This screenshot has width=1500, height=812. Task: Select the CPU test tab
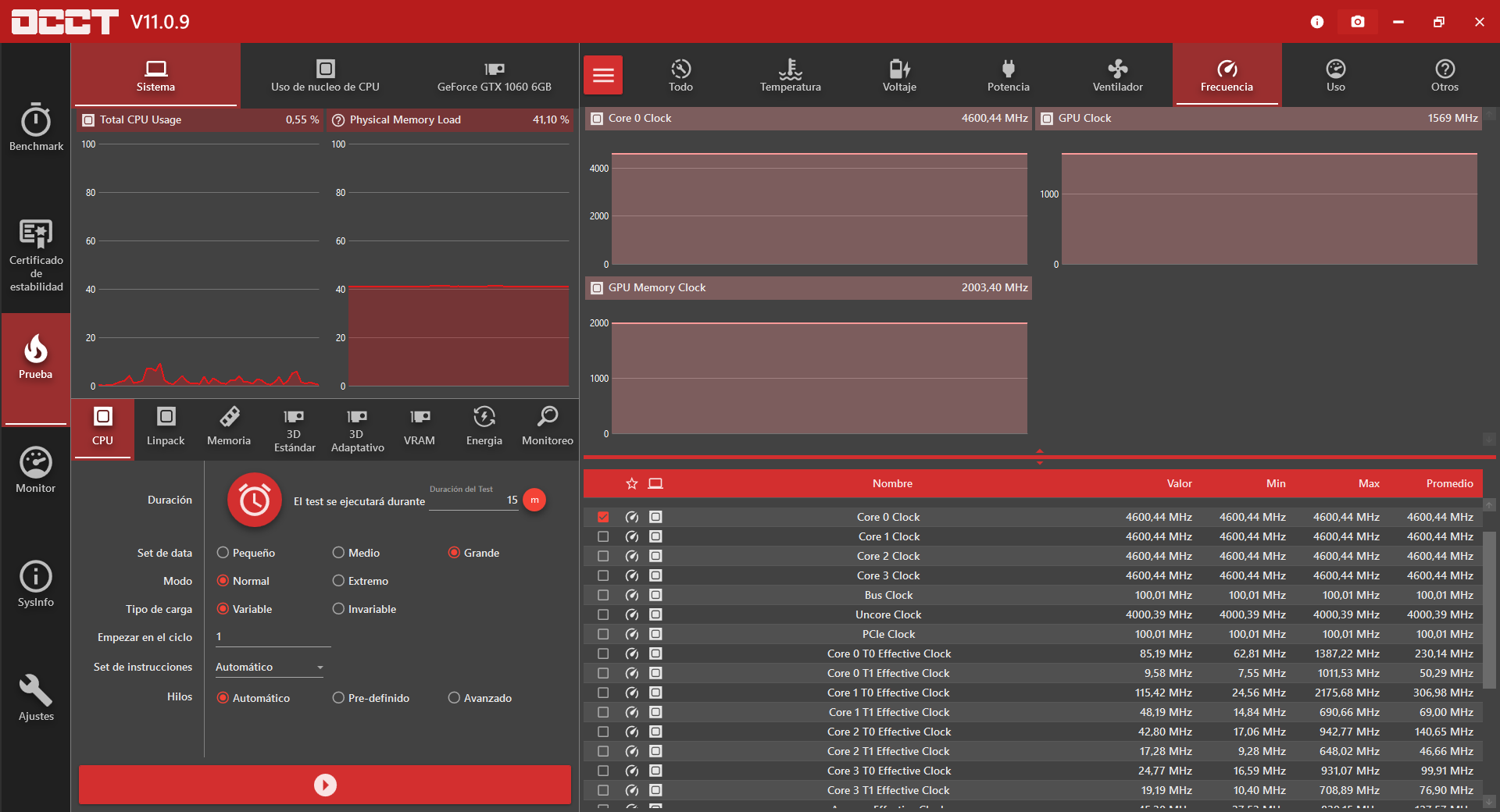[103, 428]
